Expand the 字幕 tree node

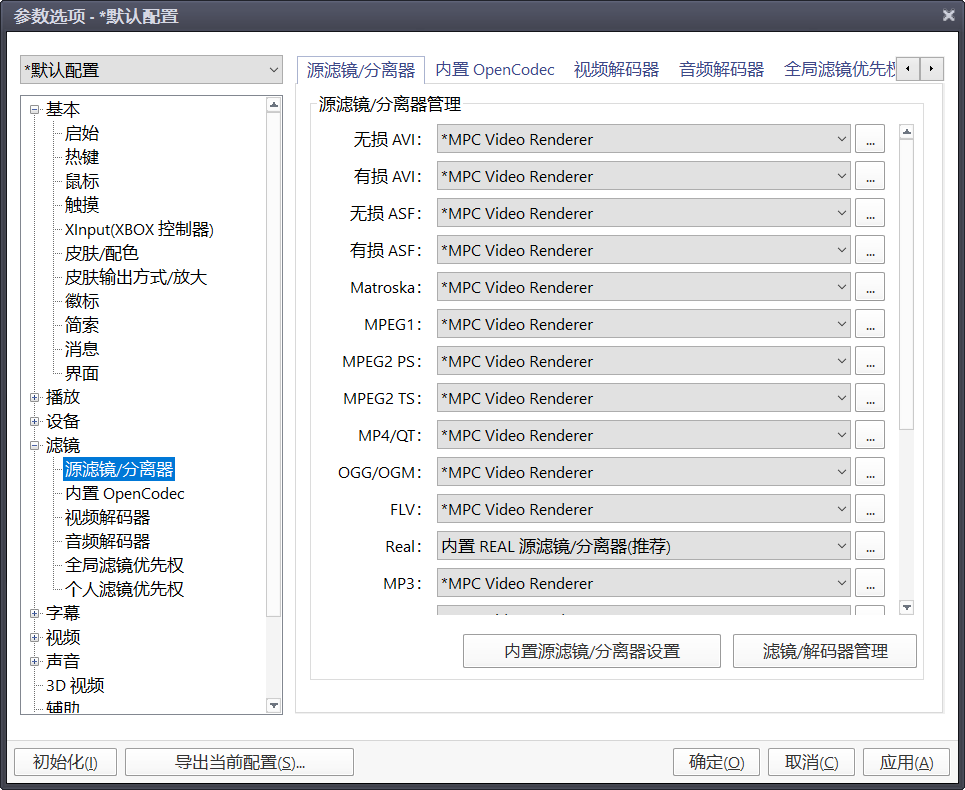35,613
